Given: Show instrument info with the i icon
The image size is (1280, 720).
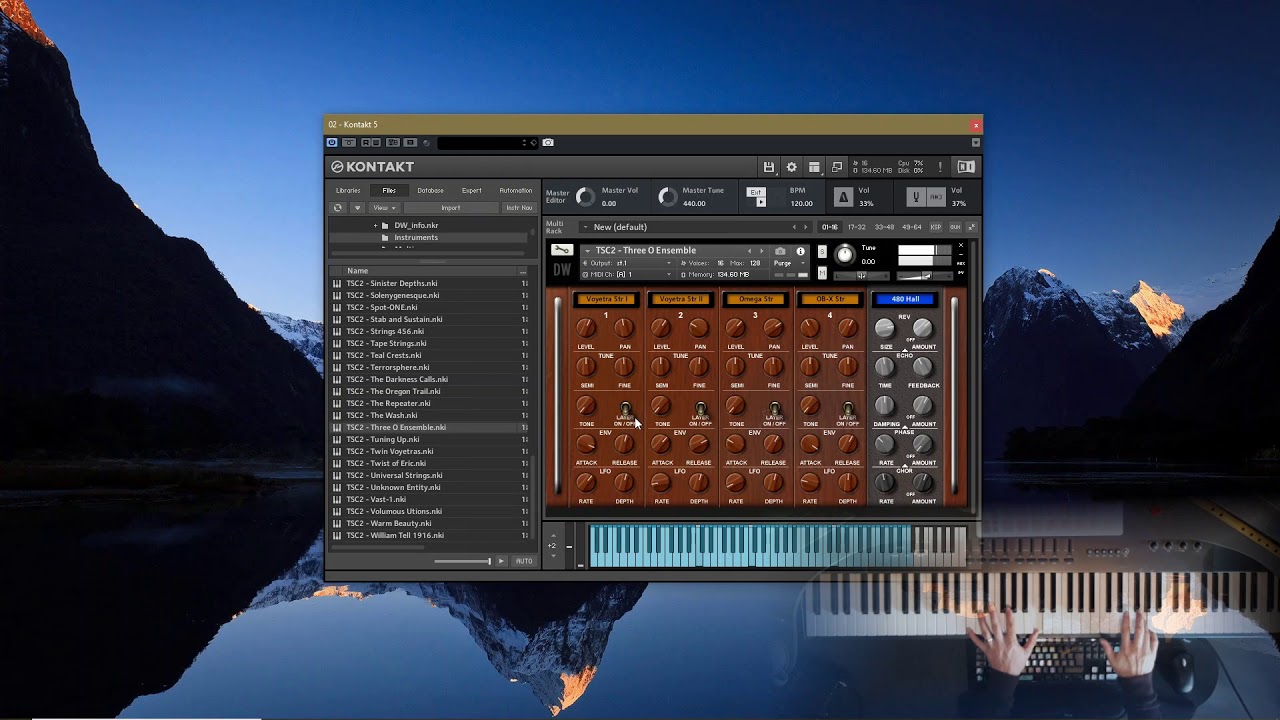Looking at the screenshot, I should (800, 251).
